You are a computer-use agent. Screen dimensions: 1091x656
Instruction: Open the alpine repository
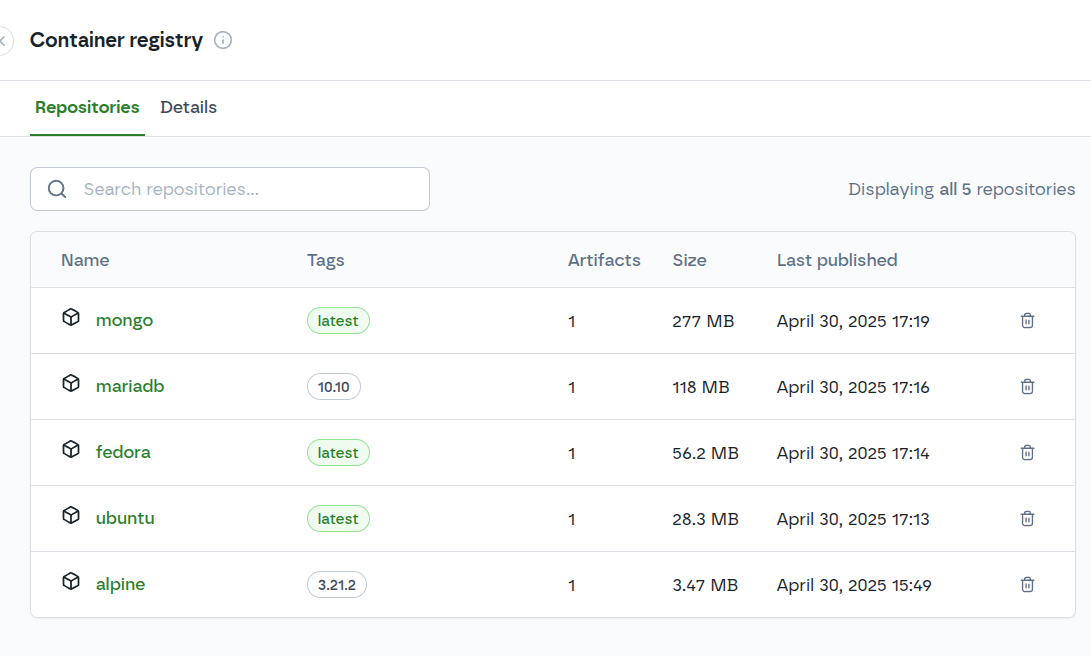(120, 584)
